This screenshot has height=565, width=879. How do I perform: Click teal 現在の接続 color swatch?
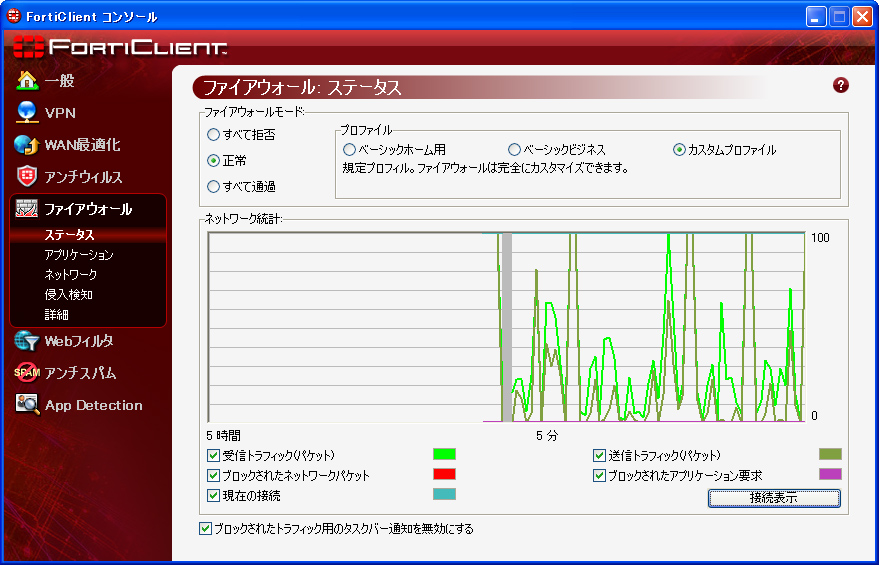[444, 494]
